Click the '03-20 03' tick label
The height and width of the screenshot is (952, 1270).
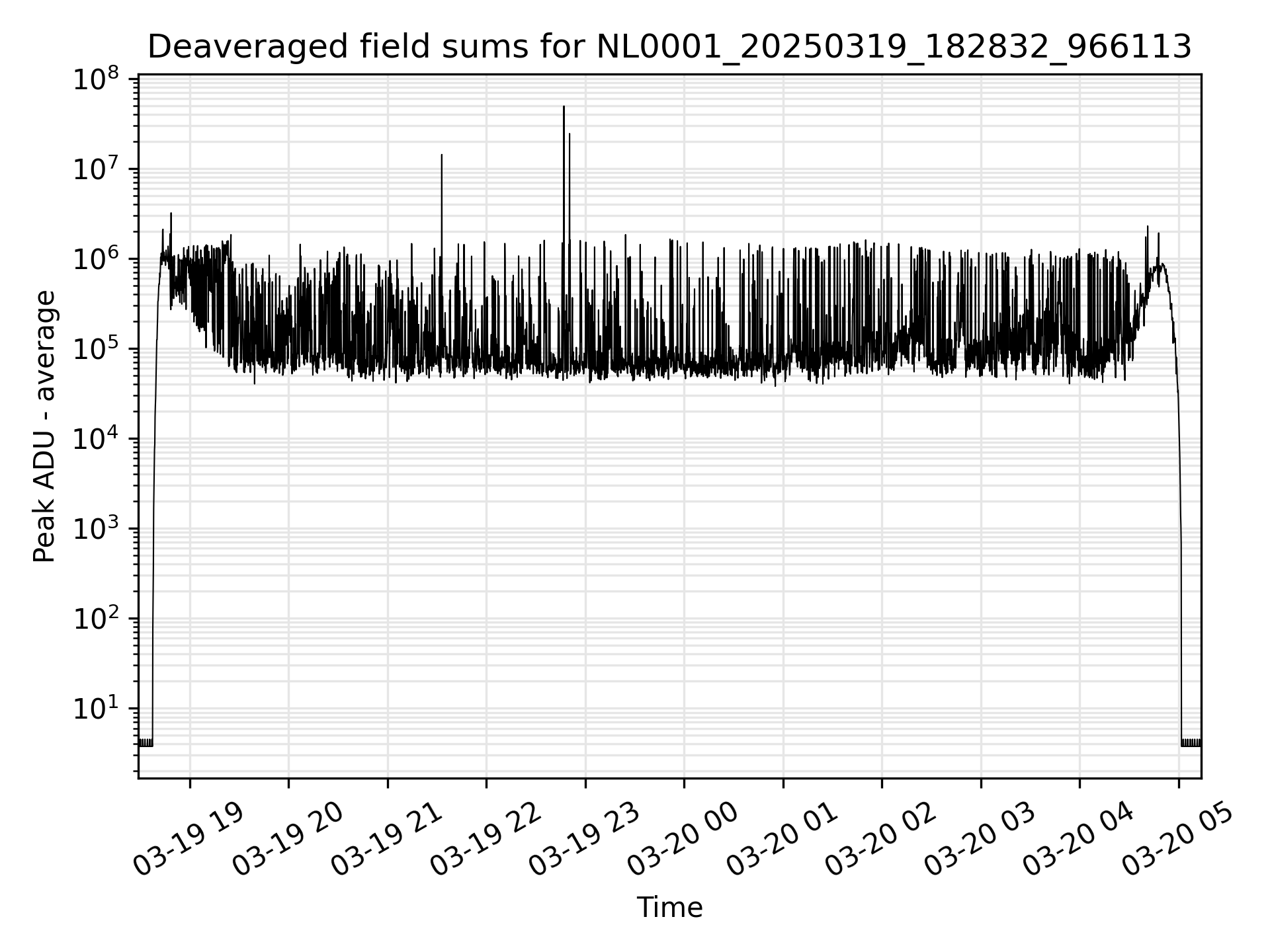tap(979, 840)
